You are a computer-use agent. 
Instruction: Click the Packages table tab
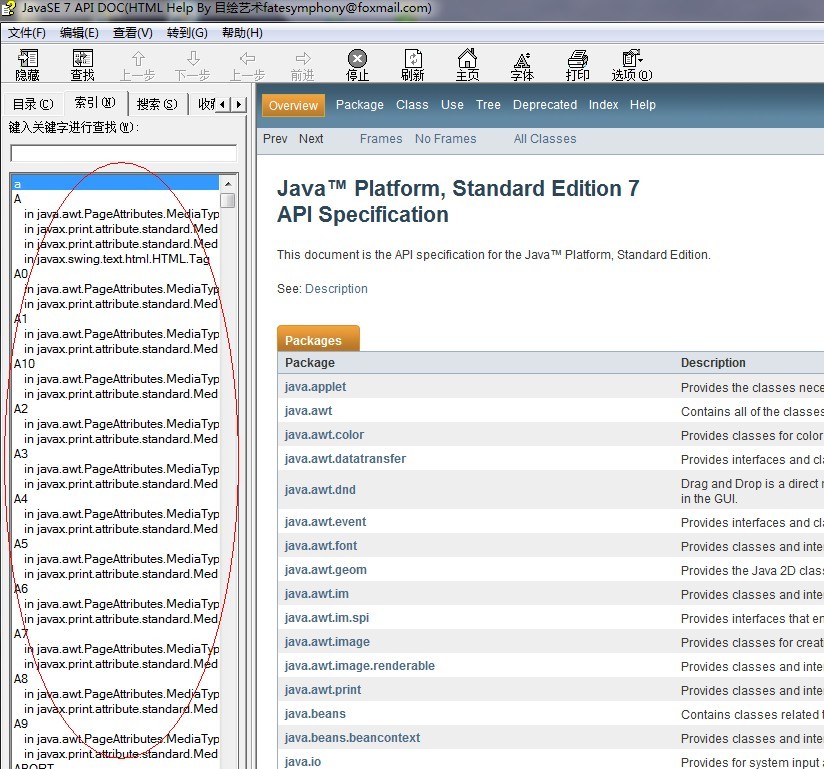click(318, 339)
